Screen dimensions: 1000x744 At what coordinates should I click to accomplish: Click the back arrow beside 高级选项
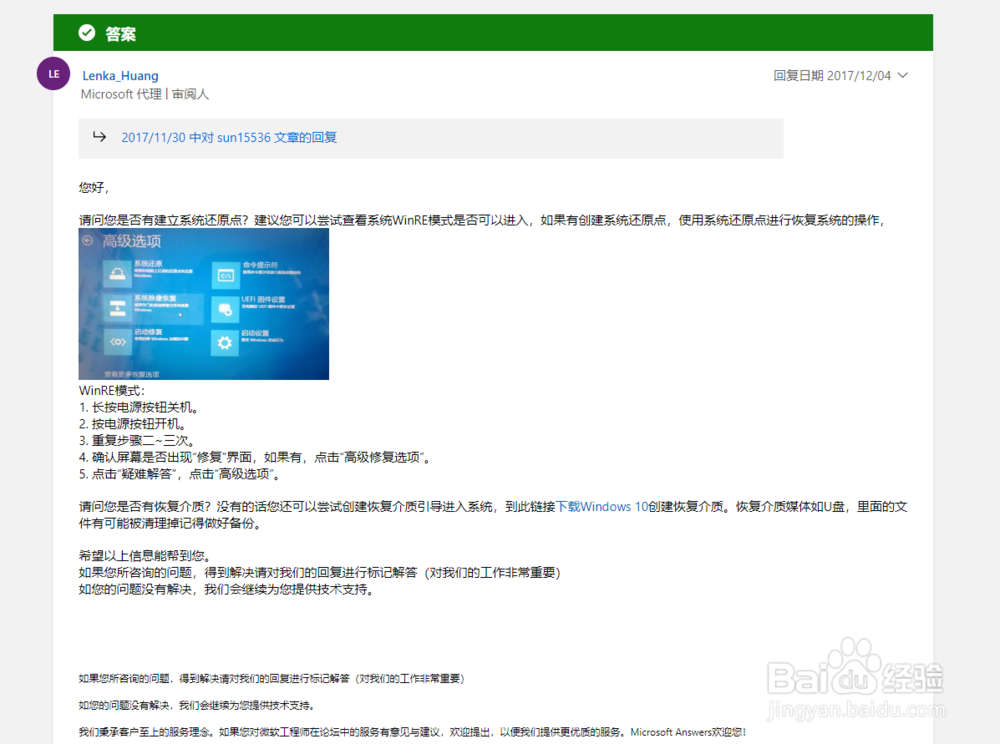tap(87, 240)
